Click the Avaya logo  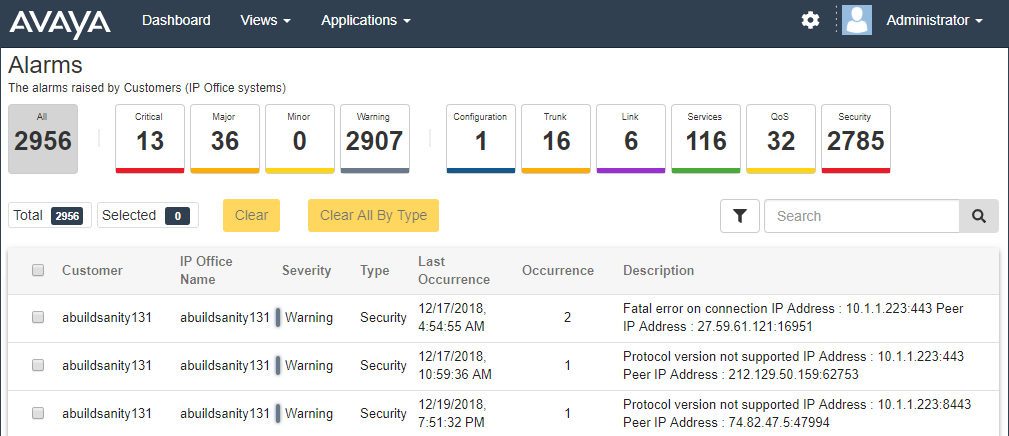pos(60,21)
